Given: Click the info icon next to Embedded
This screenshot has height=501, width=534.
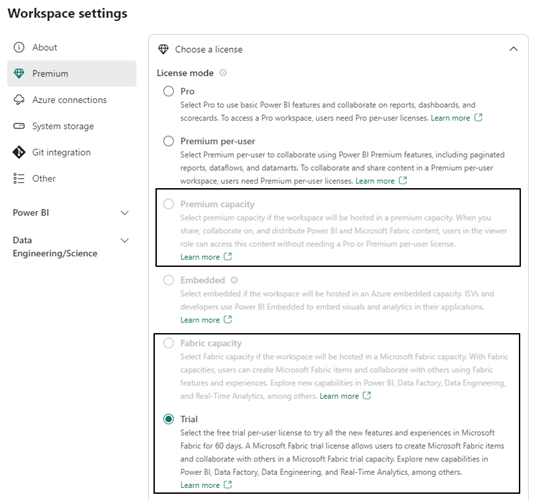Looking at the screenshot, I should coord(234,280).
